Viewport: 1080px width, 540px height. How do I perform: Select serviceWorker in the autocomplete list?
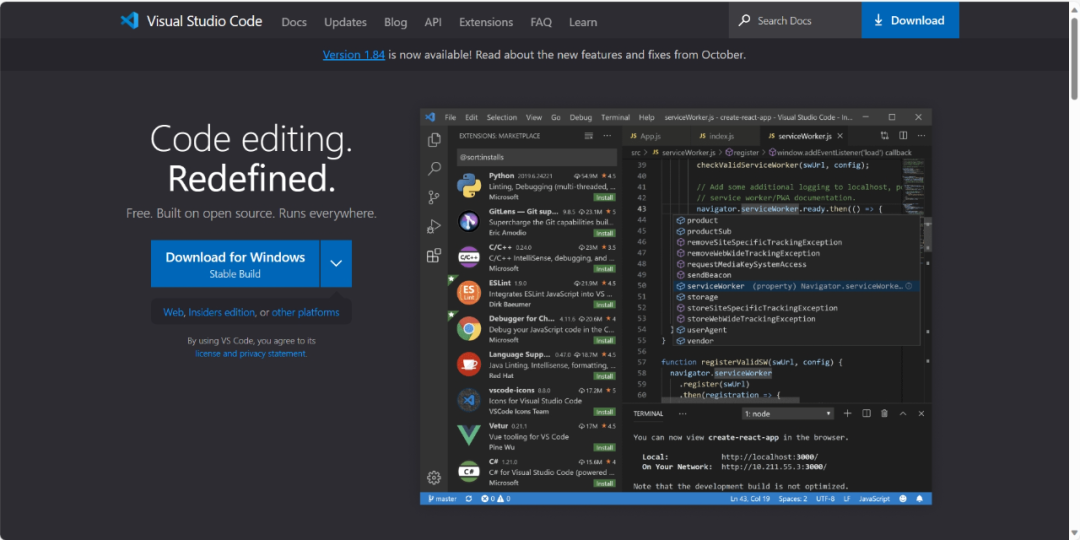click(796, 286)
